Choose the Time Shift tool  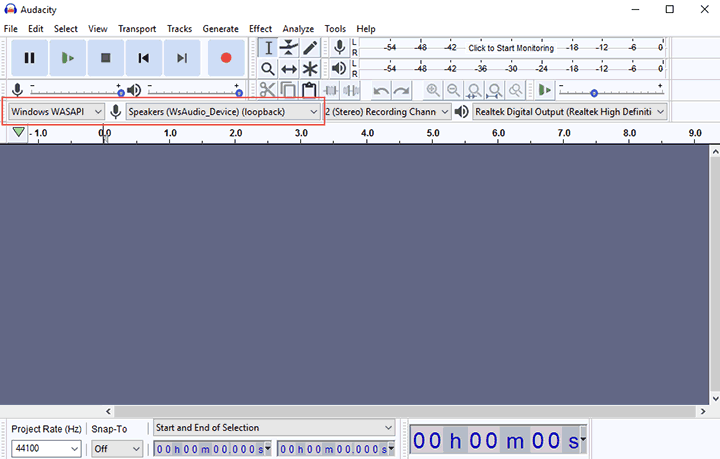coord(289,69)
